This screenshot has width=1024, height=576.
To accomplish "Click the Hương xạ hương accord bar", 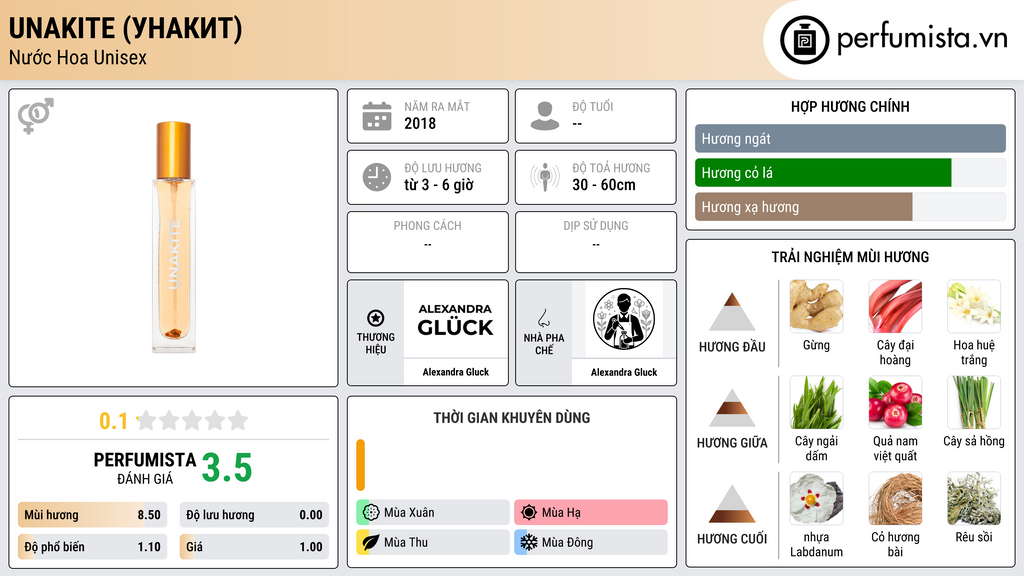I will click(850, 207).
